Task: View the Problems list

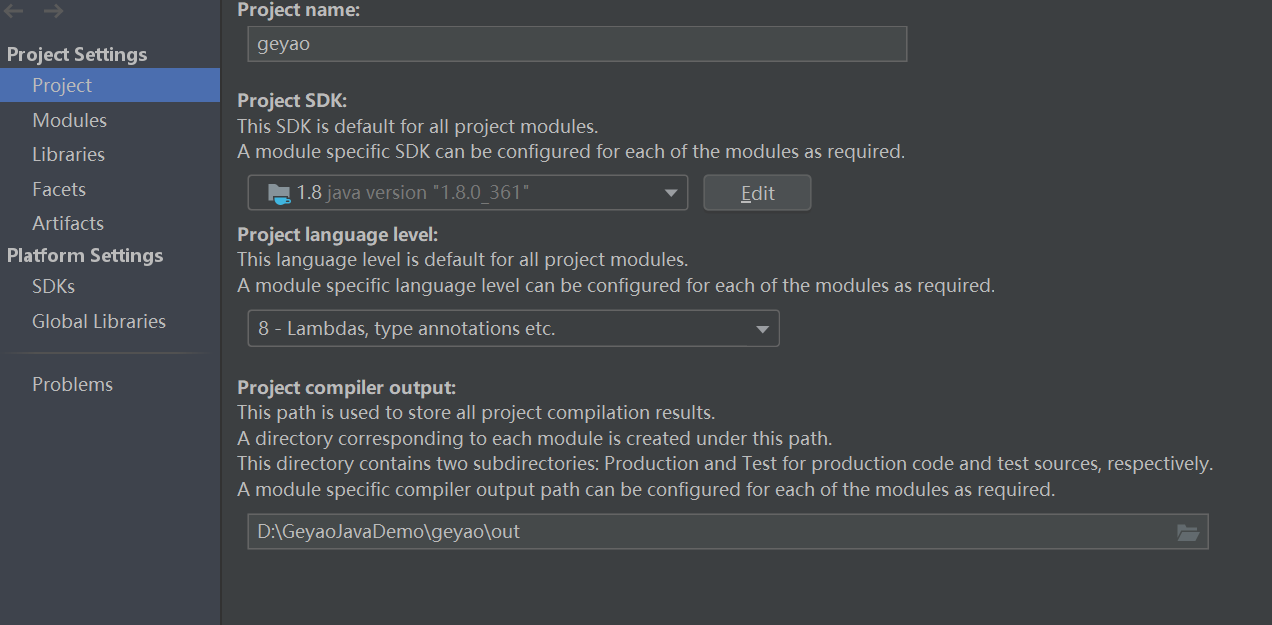Action: tap(72, 384)
